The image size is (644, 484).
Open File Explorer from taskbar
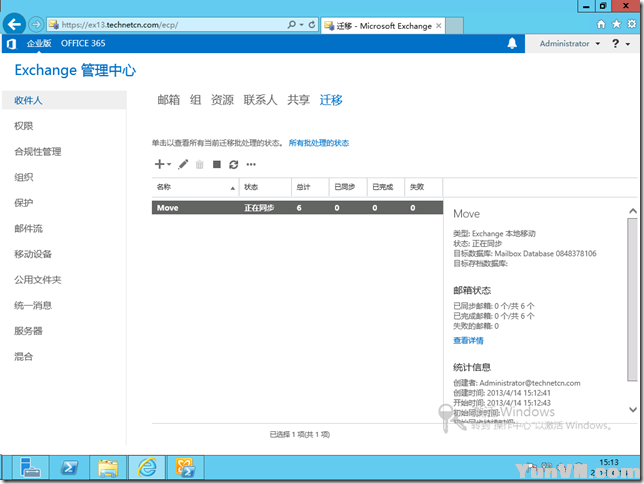point(108,468)
